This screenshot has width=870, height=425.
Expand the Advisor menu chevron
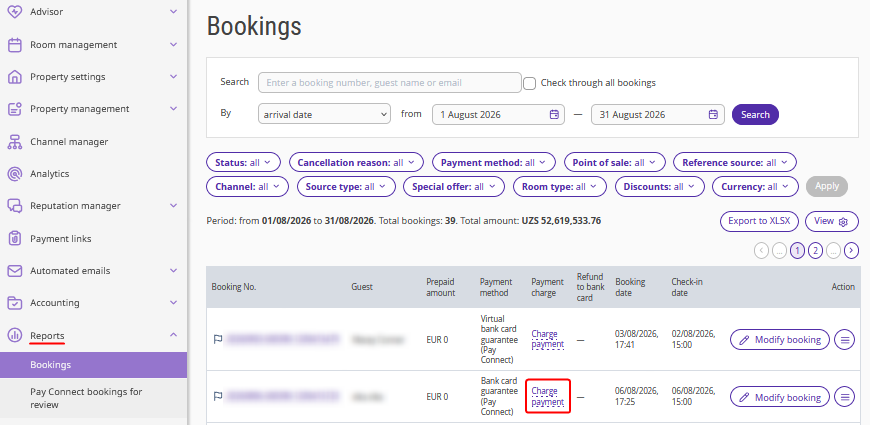coord(174,12)
